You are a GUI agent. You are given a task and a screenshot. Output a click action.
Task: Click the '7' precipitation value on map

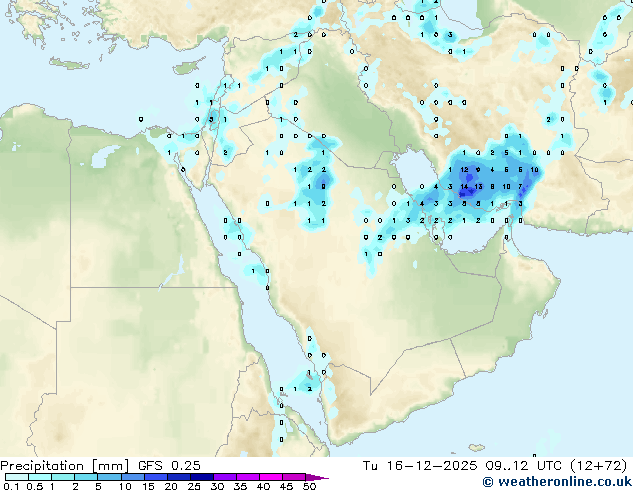click(x=520, y=187)
